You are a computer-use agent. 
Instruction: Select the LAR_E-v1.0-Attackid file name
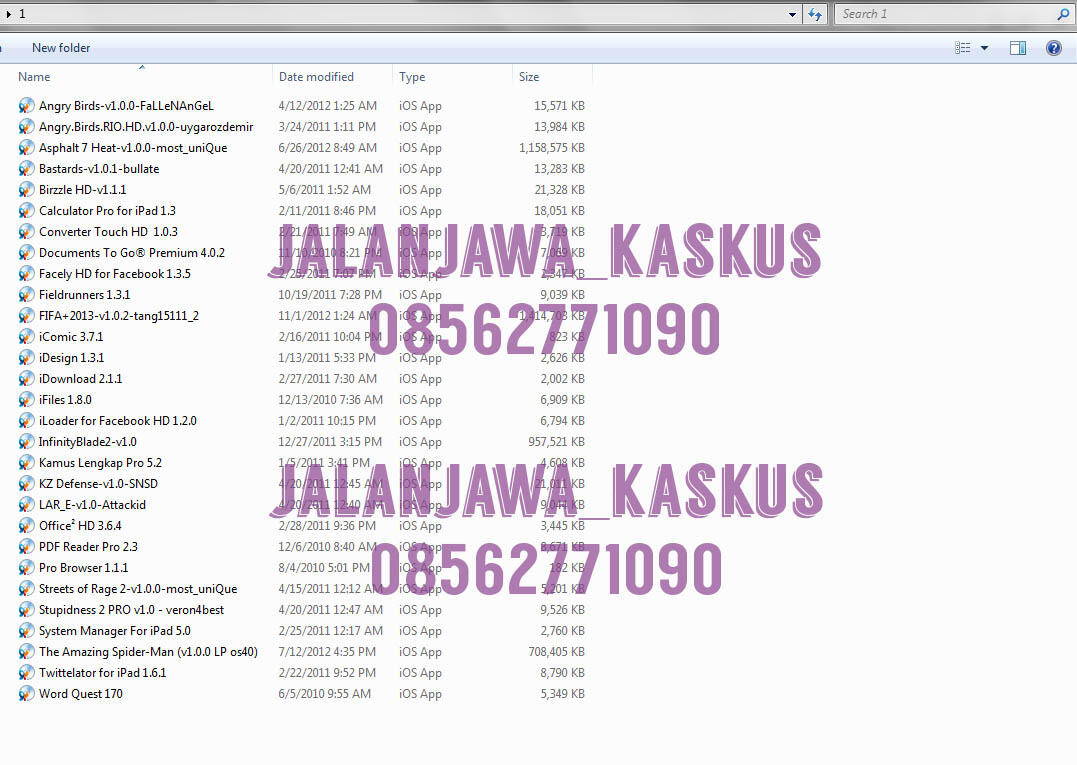point(92,505)
